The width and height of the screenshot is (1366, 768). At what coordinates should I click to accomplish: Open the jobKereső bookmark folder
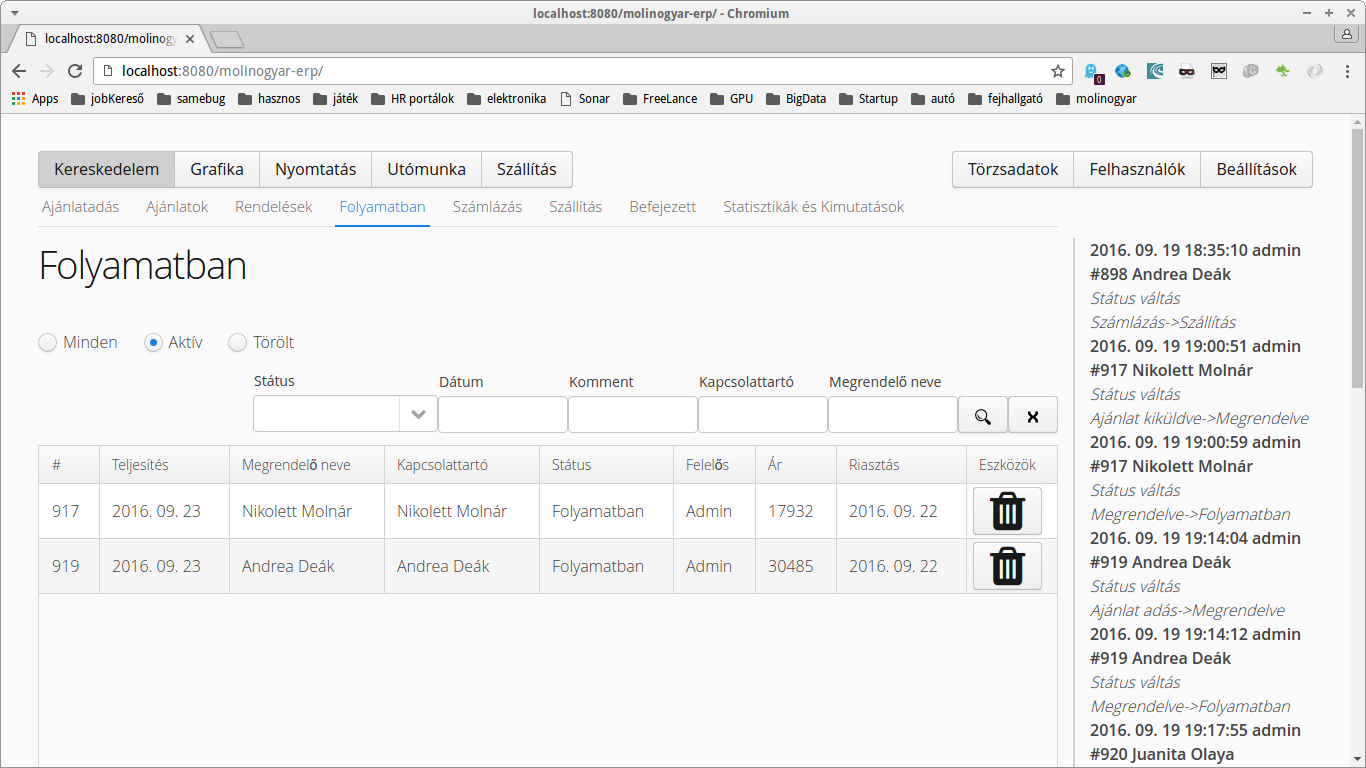pyautogui.click(x=108, y=99)
